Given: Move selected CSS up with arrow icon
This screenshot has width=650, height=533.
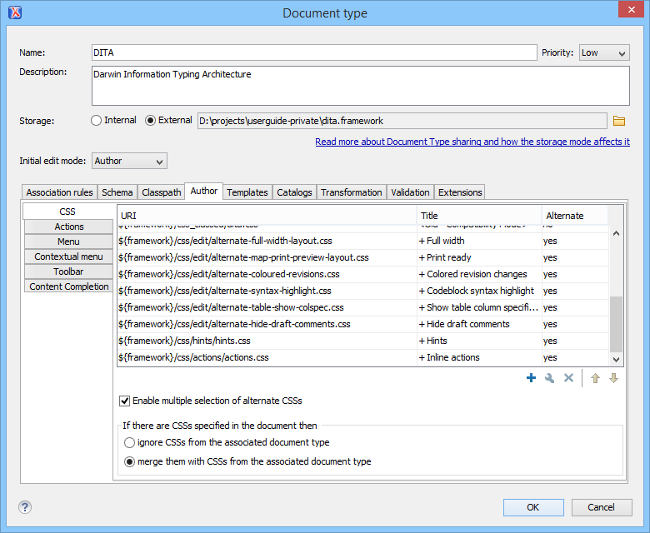Looking at the screenshot, I should pos(596,378).
